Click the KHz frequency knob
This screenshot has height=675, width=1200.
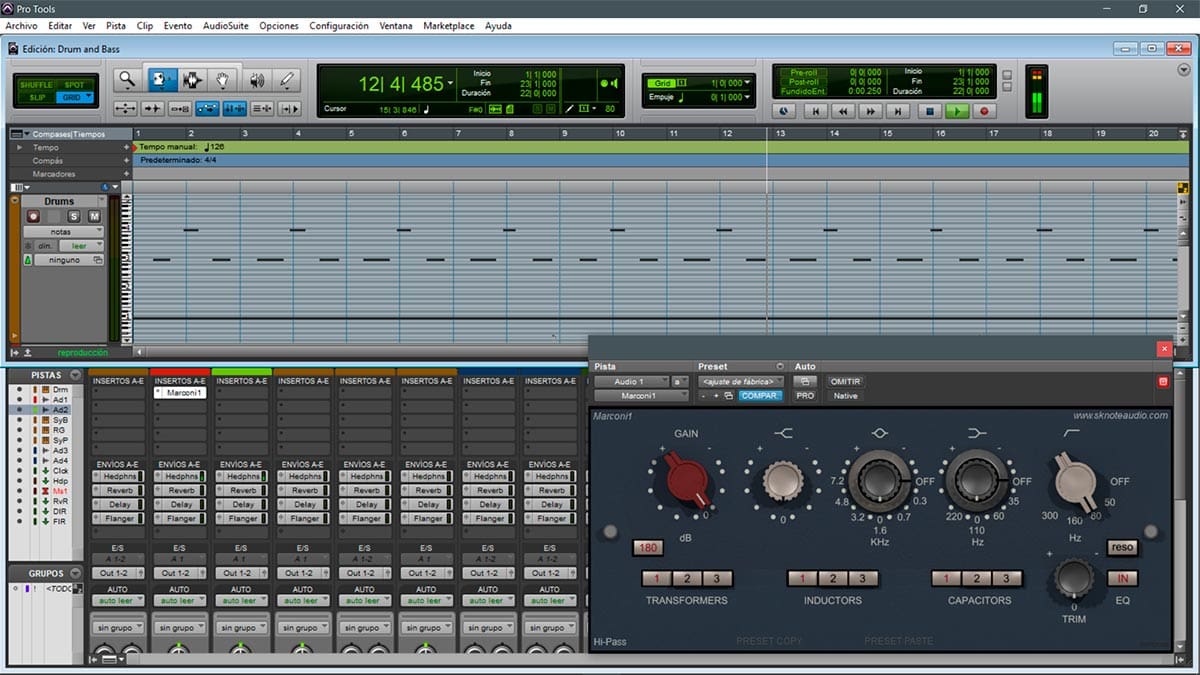point(879,483)
